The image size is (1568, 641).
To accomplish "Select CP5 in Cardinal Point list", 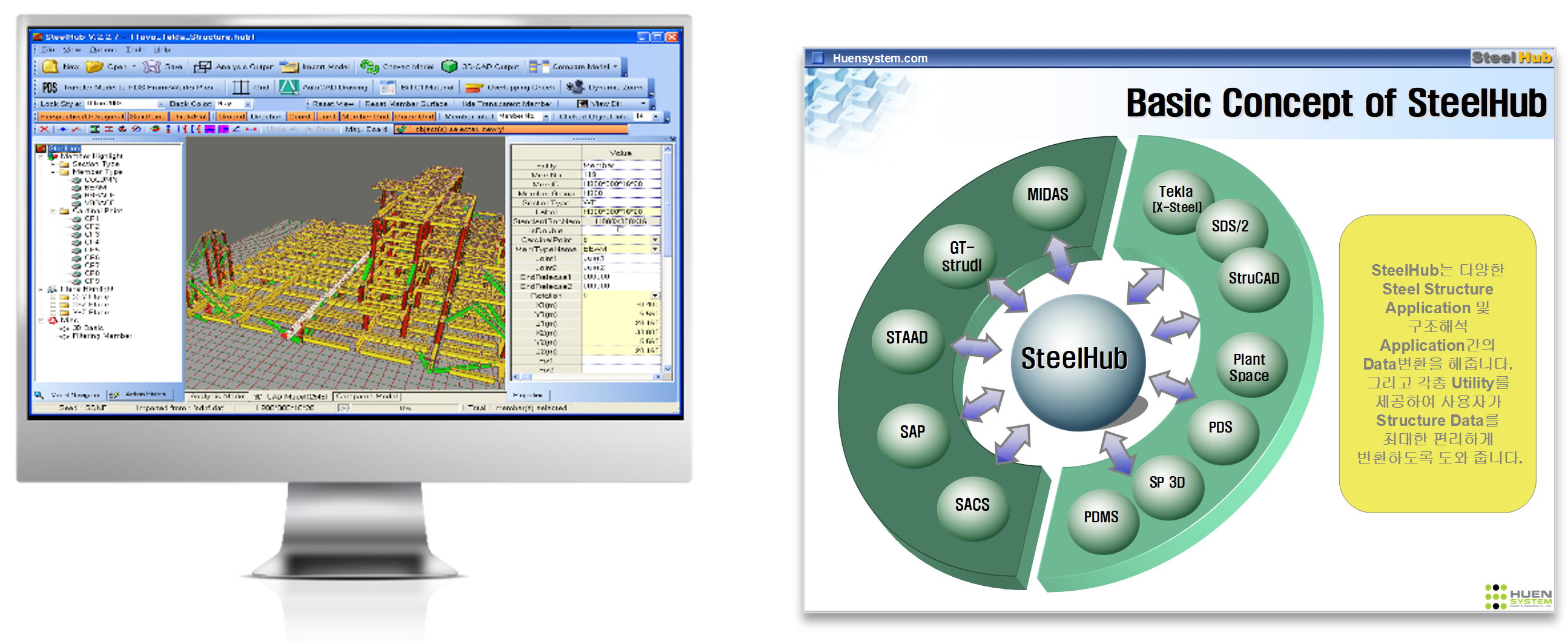I will tap(92, 250).
